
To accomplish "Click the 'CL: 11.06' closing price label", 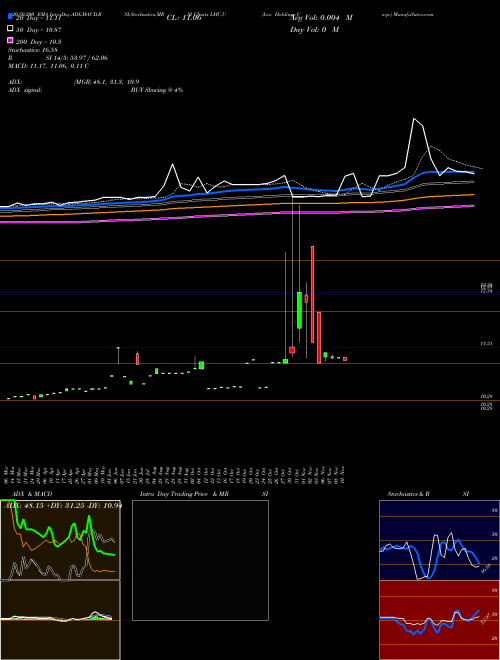I will (184, 18).
